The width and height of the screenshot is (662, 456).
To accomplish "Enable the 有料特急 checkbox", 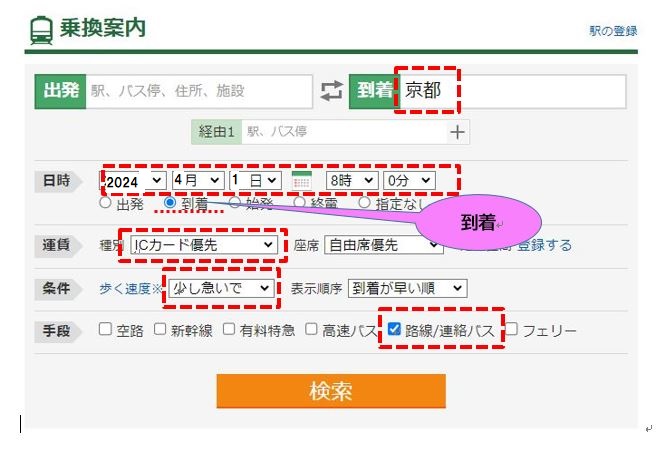I will coord(229,329).
